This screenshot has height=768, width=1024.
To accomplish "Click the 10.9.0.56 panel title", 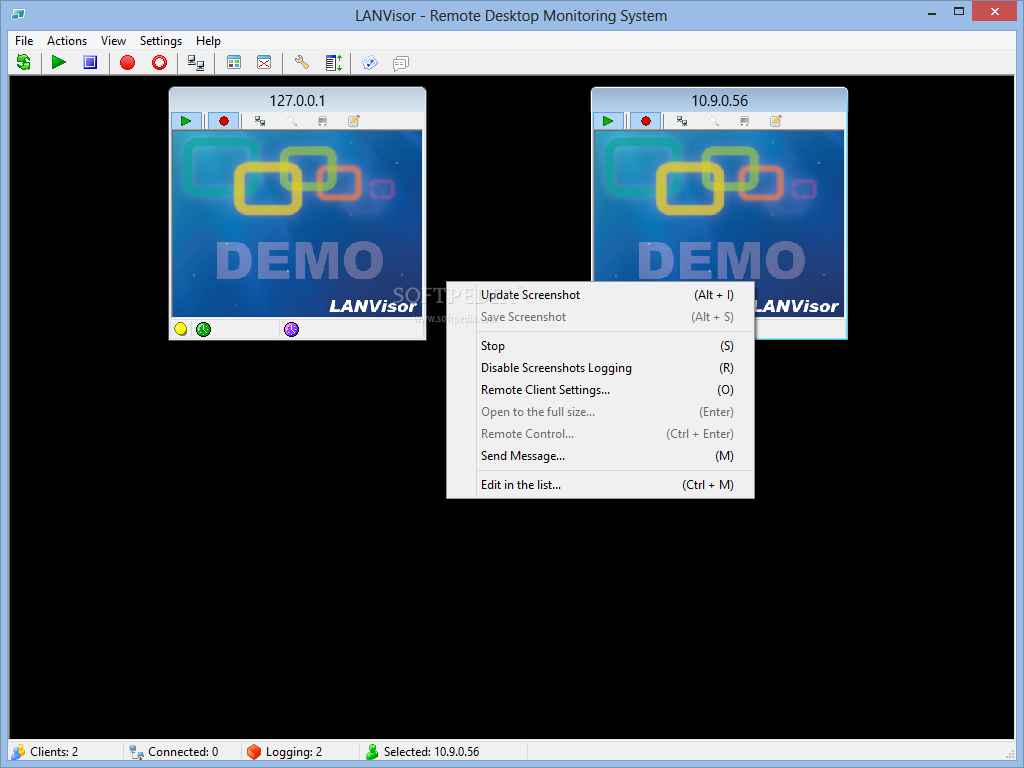I will click(x=719, y=101).
